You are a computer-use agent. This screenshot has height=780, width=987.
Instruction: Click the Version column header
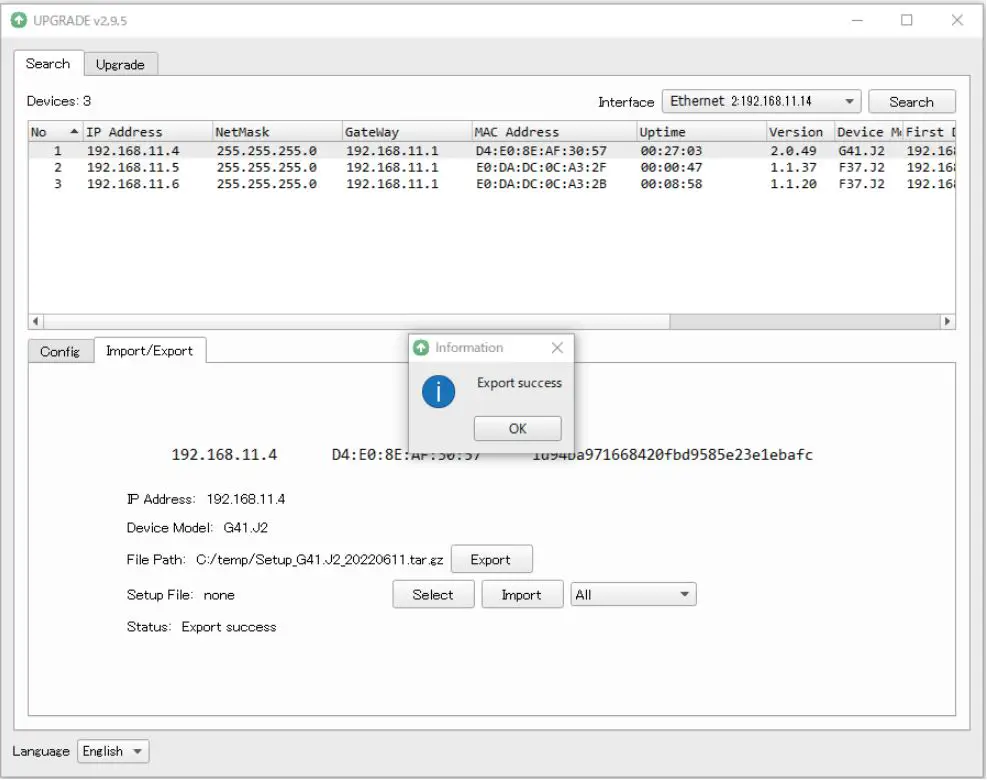(x=801, y=132)
